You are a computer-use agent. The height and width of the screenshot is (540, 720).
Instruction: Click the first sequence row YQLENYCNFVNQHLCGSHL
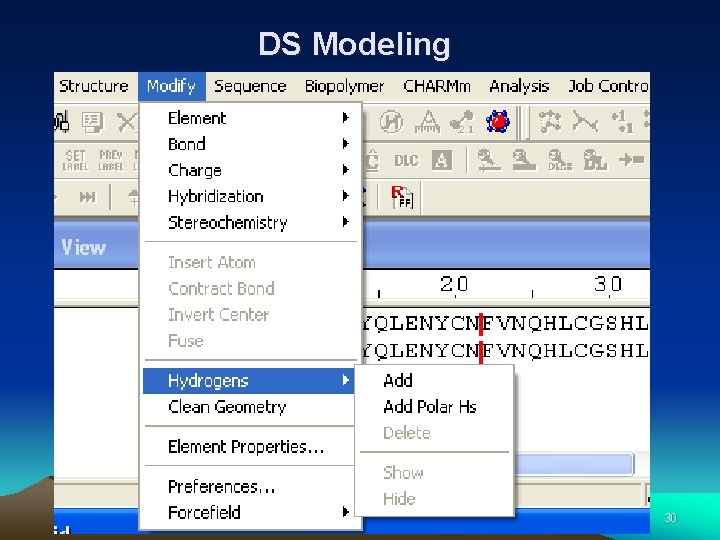[506, 324]
